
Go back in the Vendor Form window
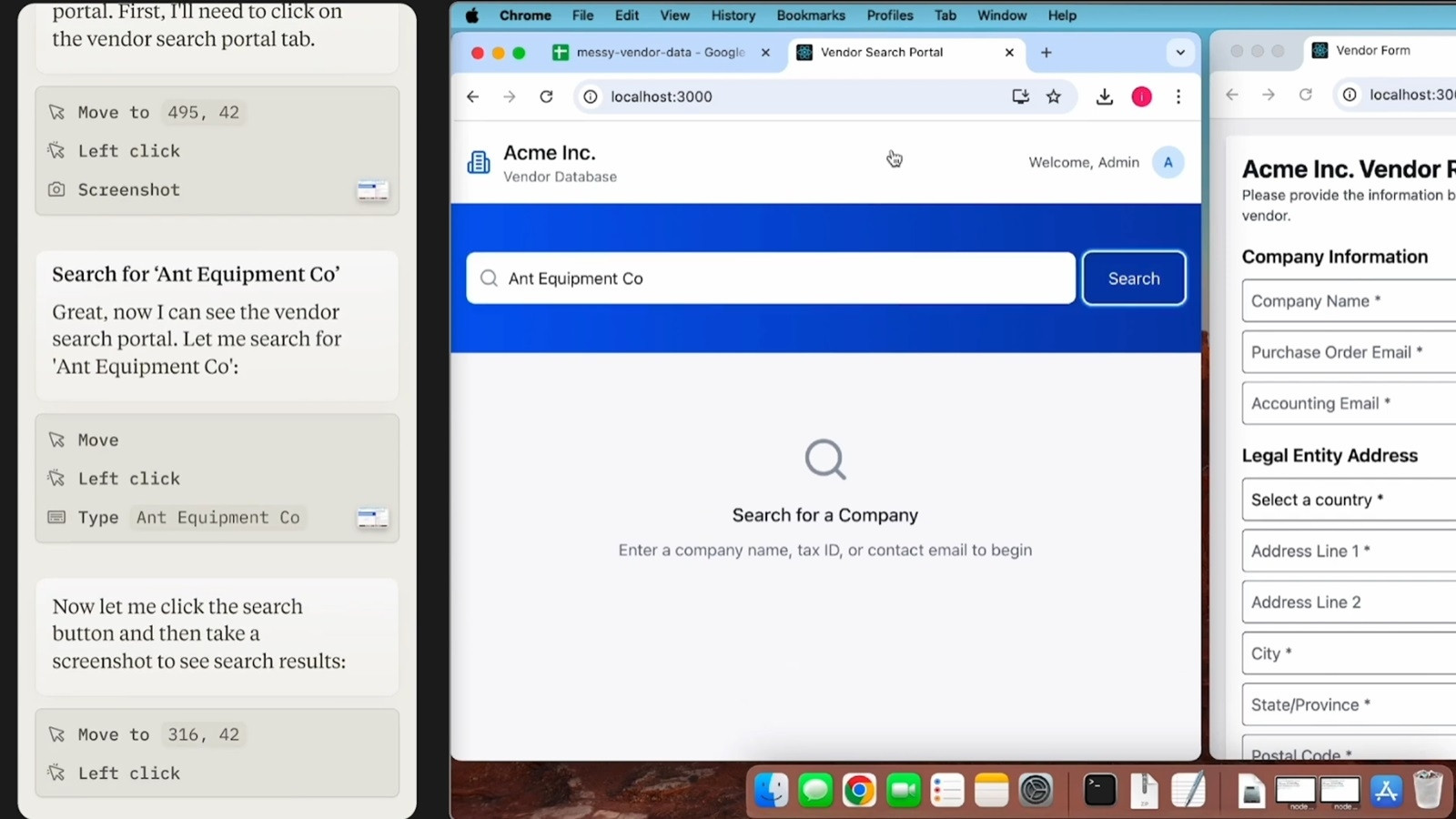pos(1232,95)
